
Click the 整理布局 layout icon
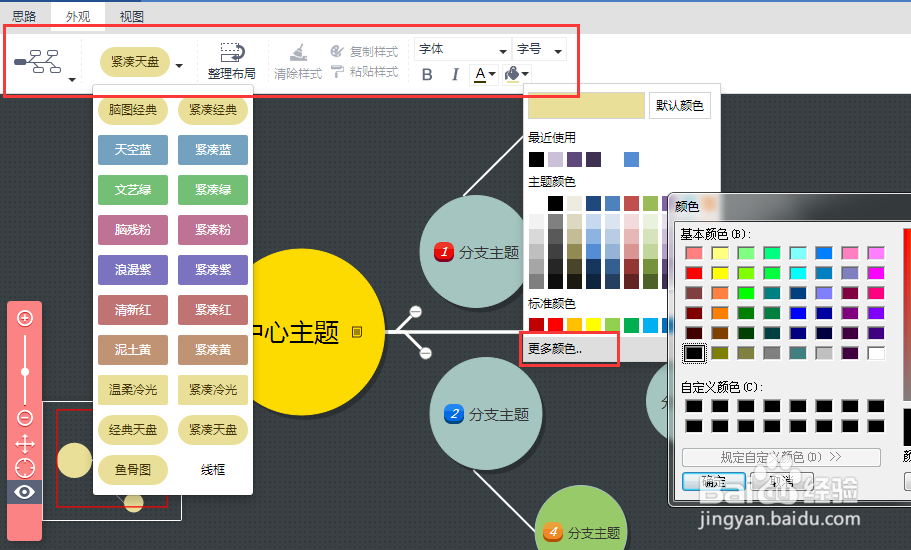pyautogui.click(x=232, y=53)
